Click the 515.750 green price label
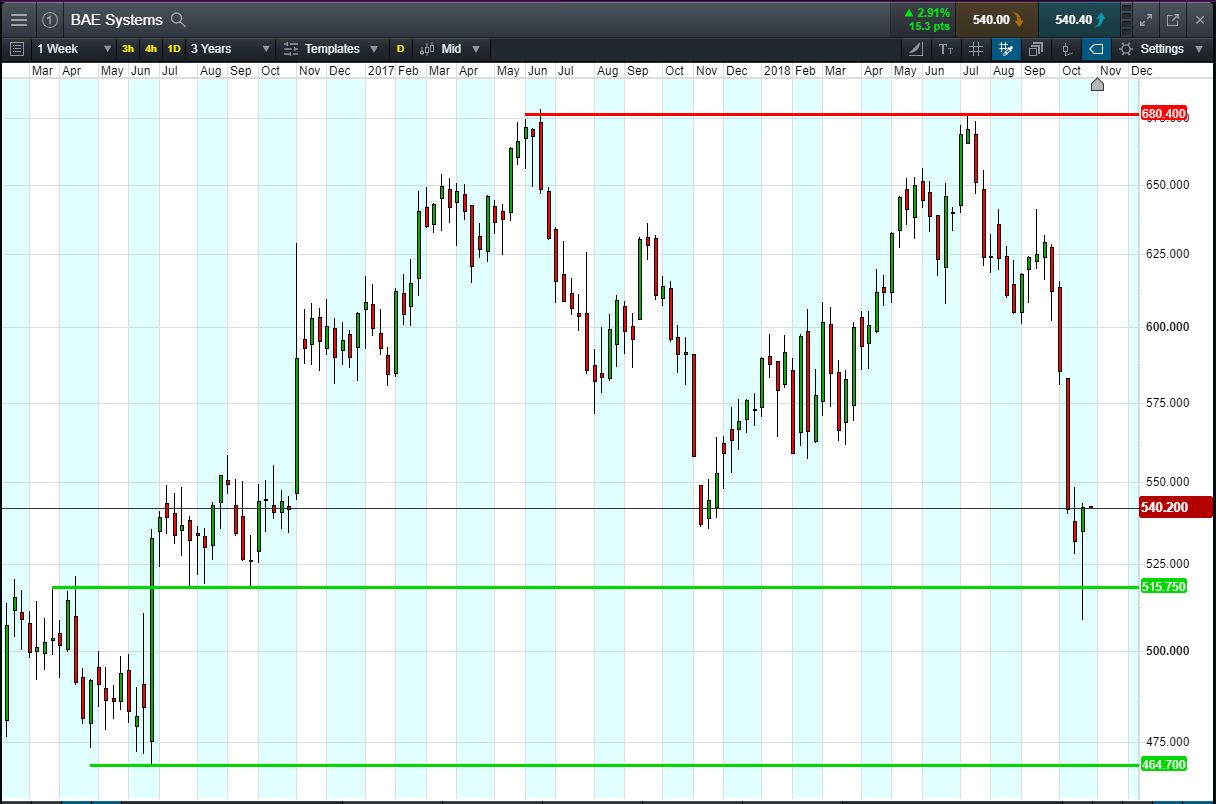The image size is (1216, 804). 1164,587
